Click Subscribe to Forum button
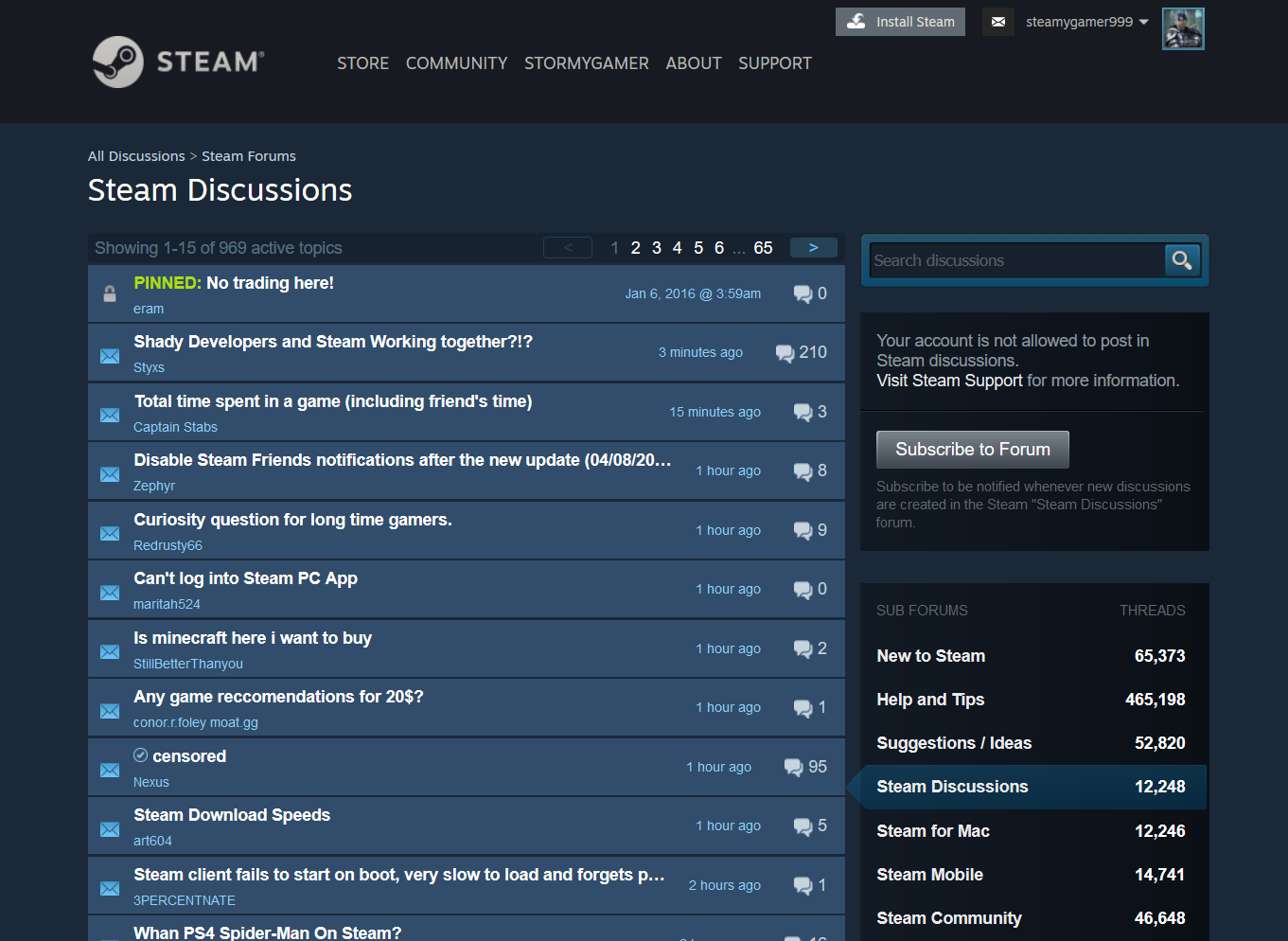Viewport: 1288px width, 941px height. 972,450
